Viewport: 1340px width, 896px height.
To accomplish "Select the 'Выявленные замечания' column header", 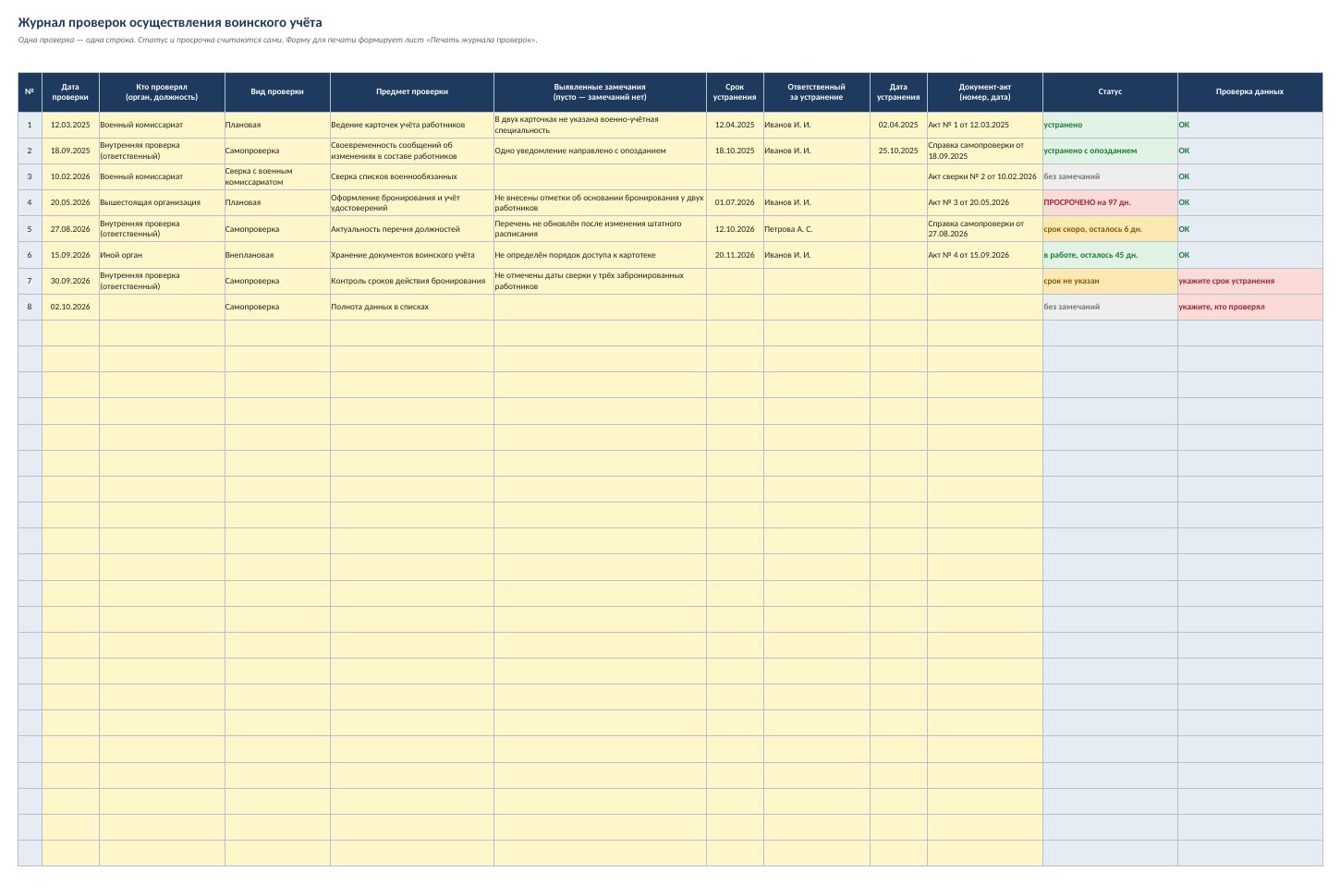I will (x=600, y=92).
